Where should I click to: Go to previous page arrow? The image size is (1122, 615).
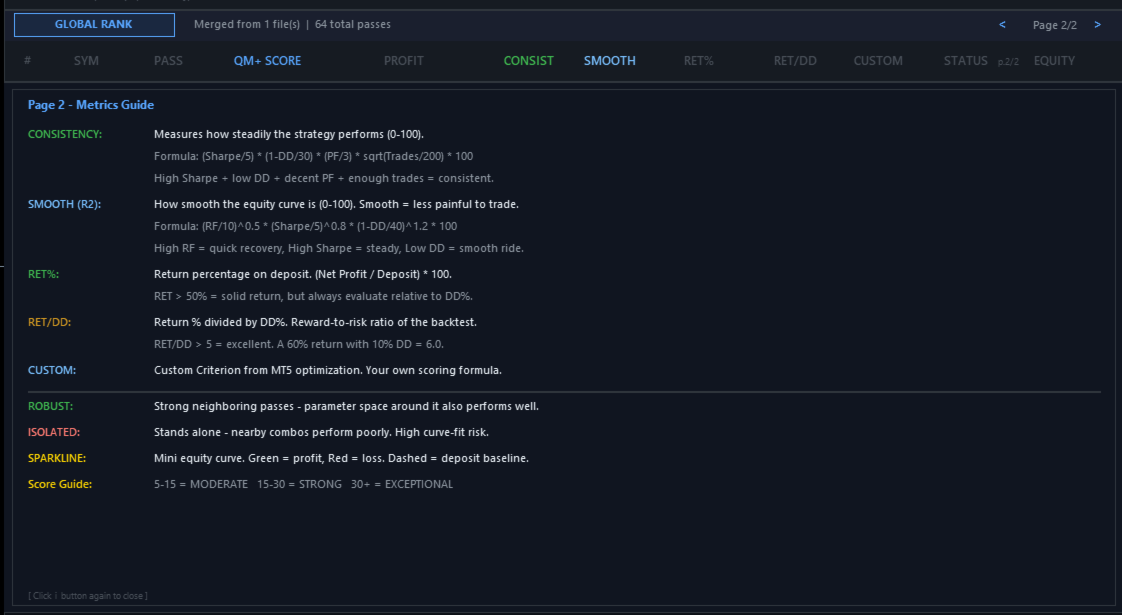1002,25
